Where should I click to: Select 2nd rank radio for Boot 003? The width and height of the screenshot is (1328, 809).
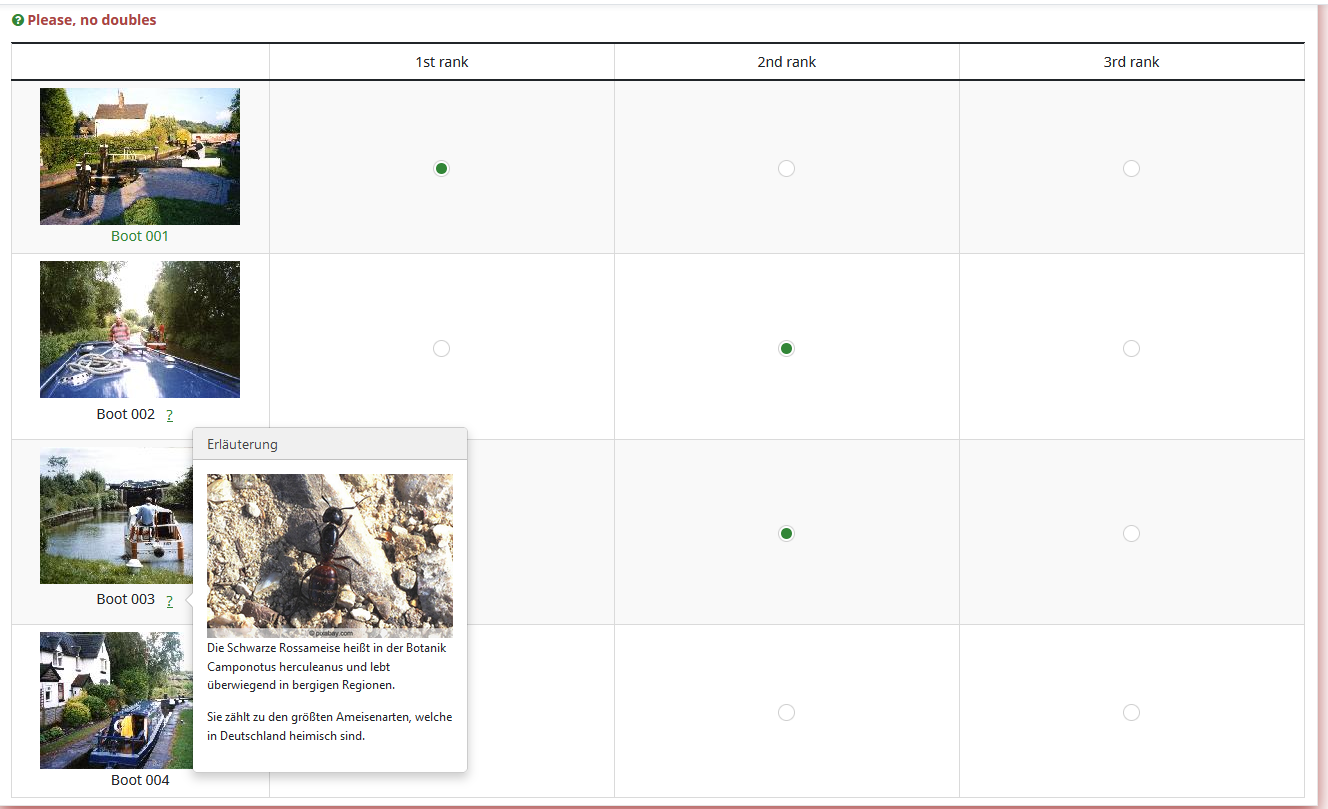(x=786, y=533)
